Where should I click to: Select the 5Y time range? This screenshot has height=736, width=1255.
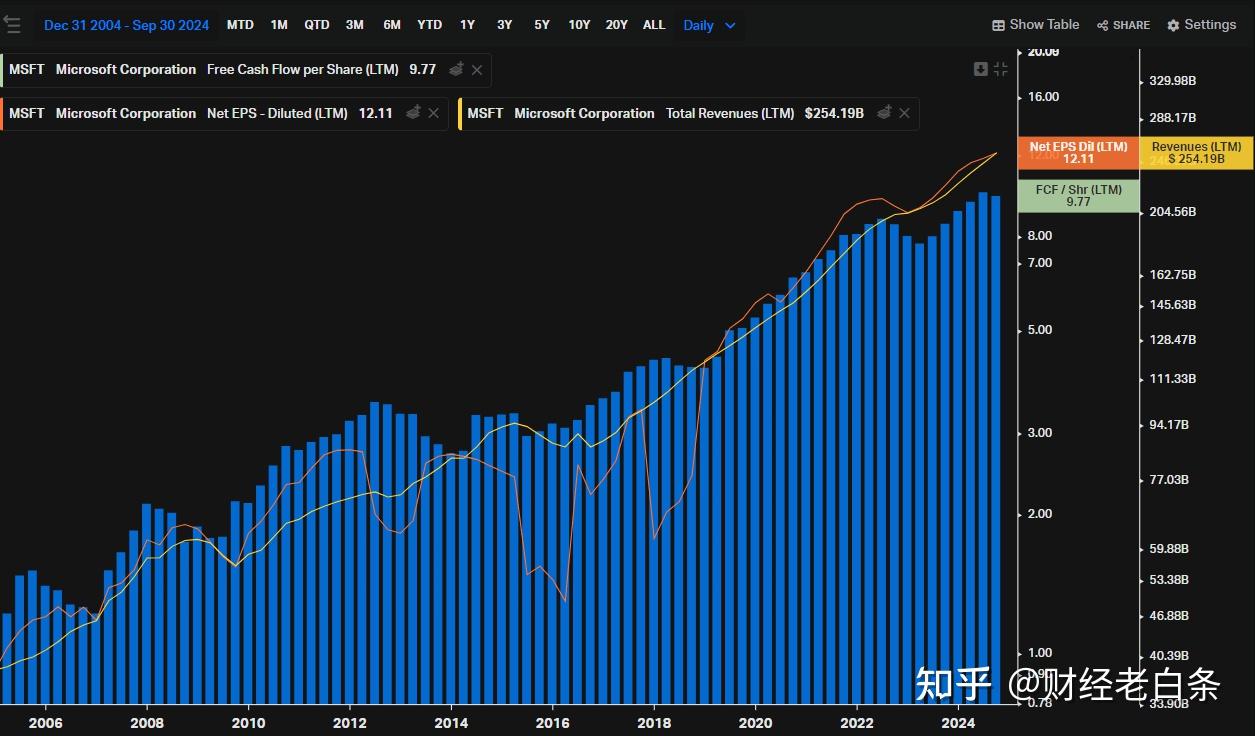tap(542, 25)
